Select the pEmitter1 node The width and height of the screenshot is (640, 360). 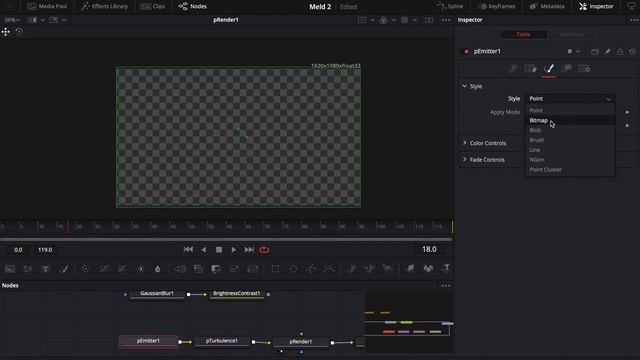click(x=149, y=341)
